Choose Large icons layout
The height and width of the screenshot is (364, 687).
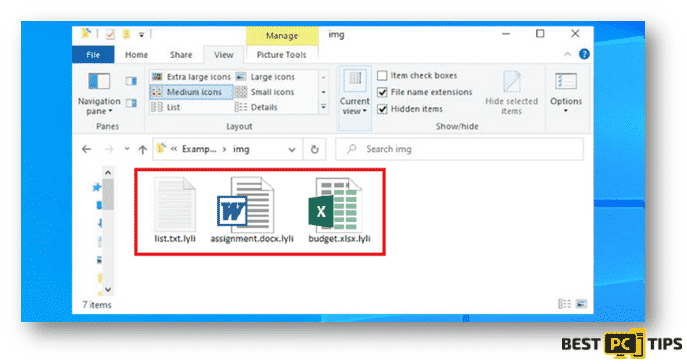pyautogui.click(x=266, y=77)
